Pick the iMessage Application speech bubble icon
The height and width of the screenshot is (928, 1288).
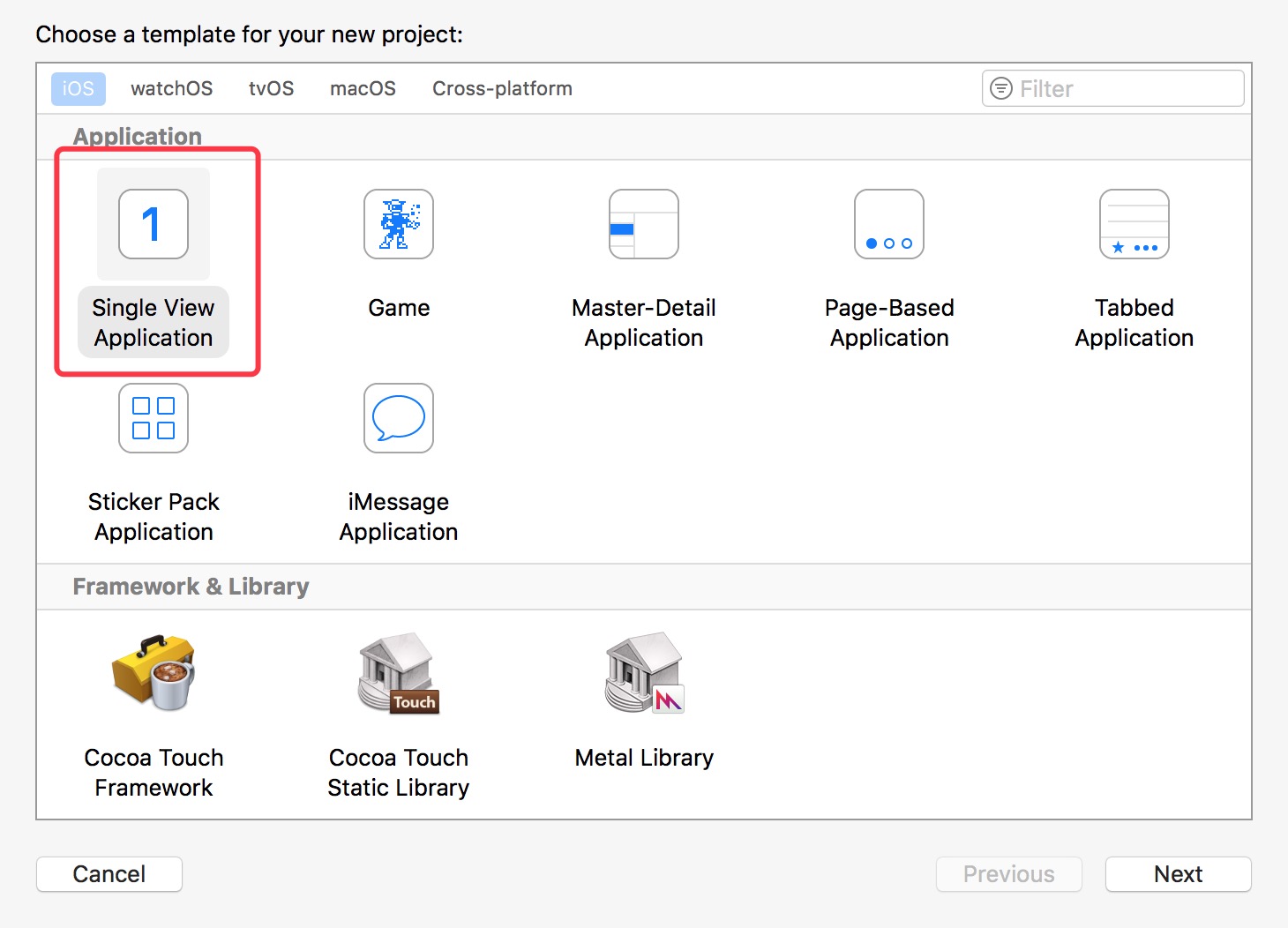point(399,418)
